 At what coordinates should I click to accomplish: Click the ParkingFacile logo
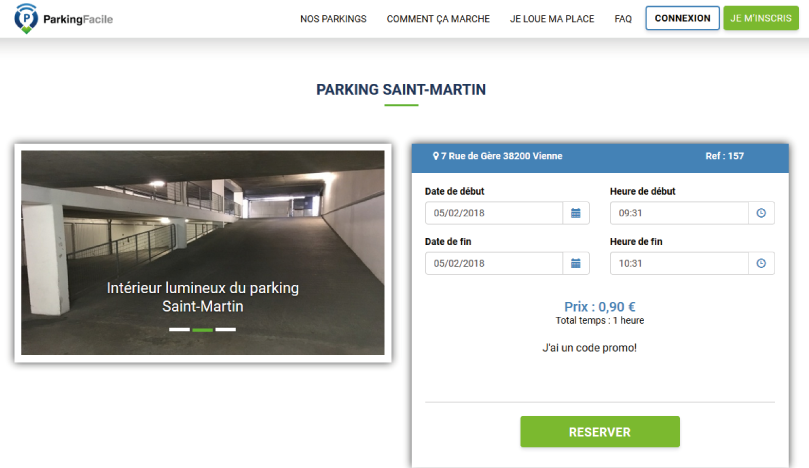pyautogui.click(x=63, y=19)
